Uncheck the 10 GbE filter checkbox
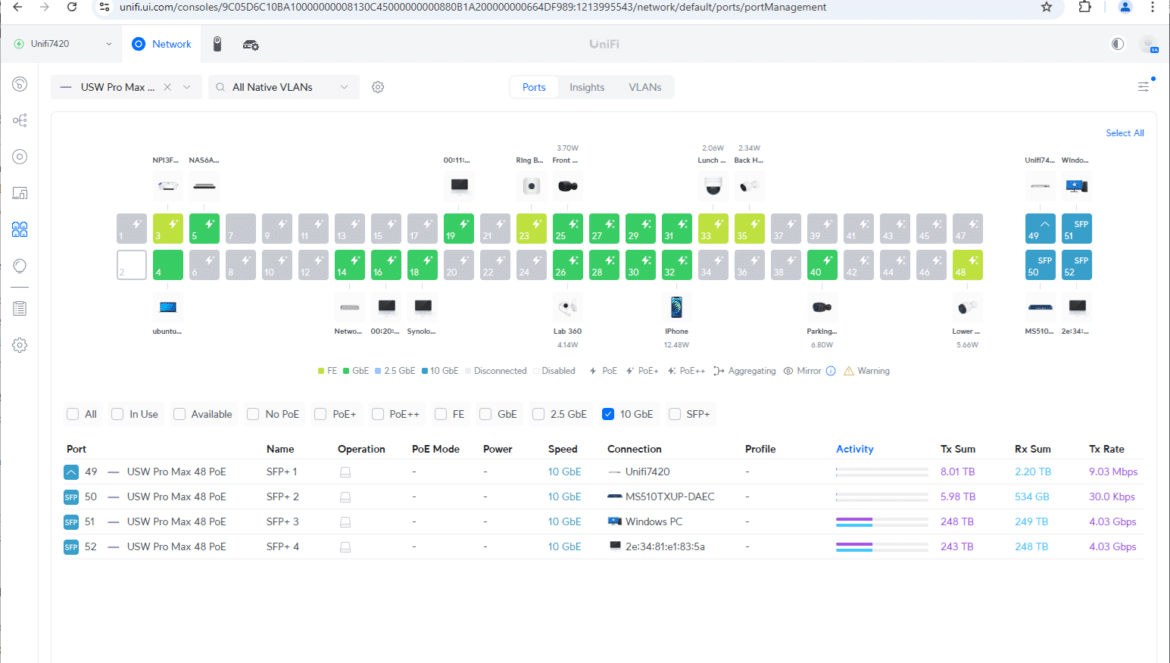 coord(608,414)
